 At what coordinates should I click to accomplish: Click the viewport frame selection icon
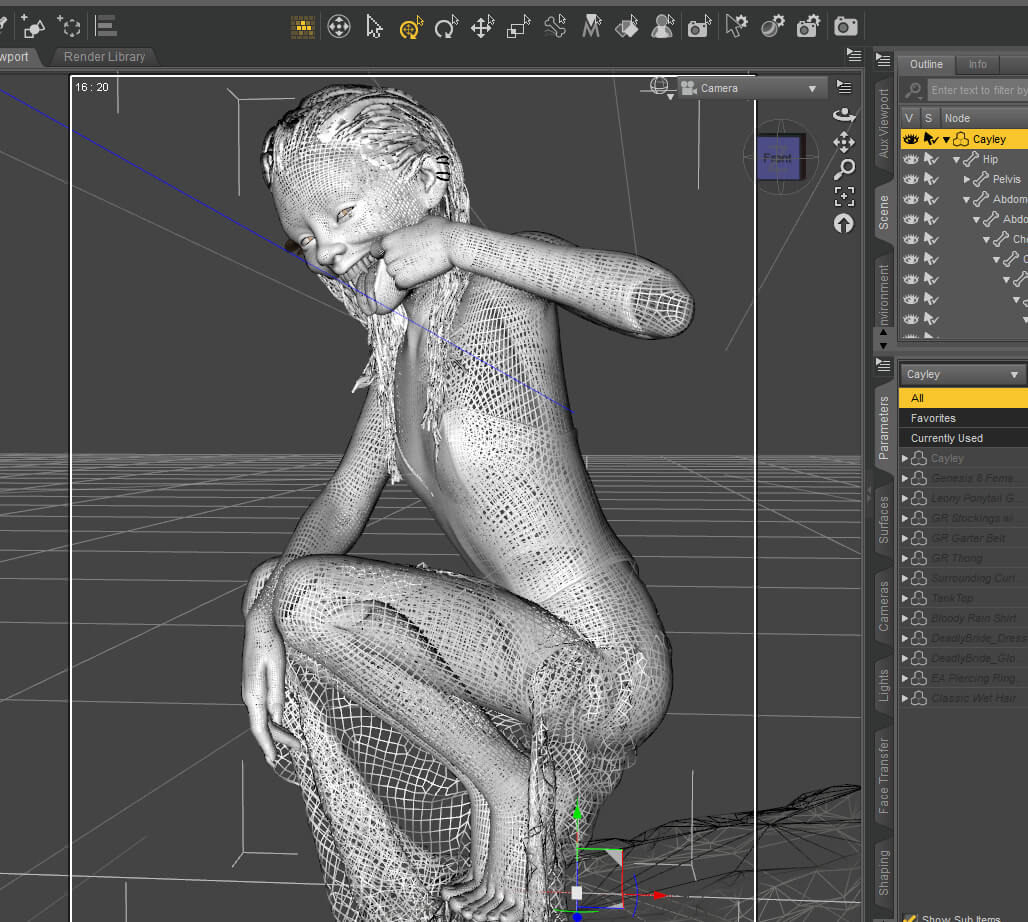[x=844, y=196]
